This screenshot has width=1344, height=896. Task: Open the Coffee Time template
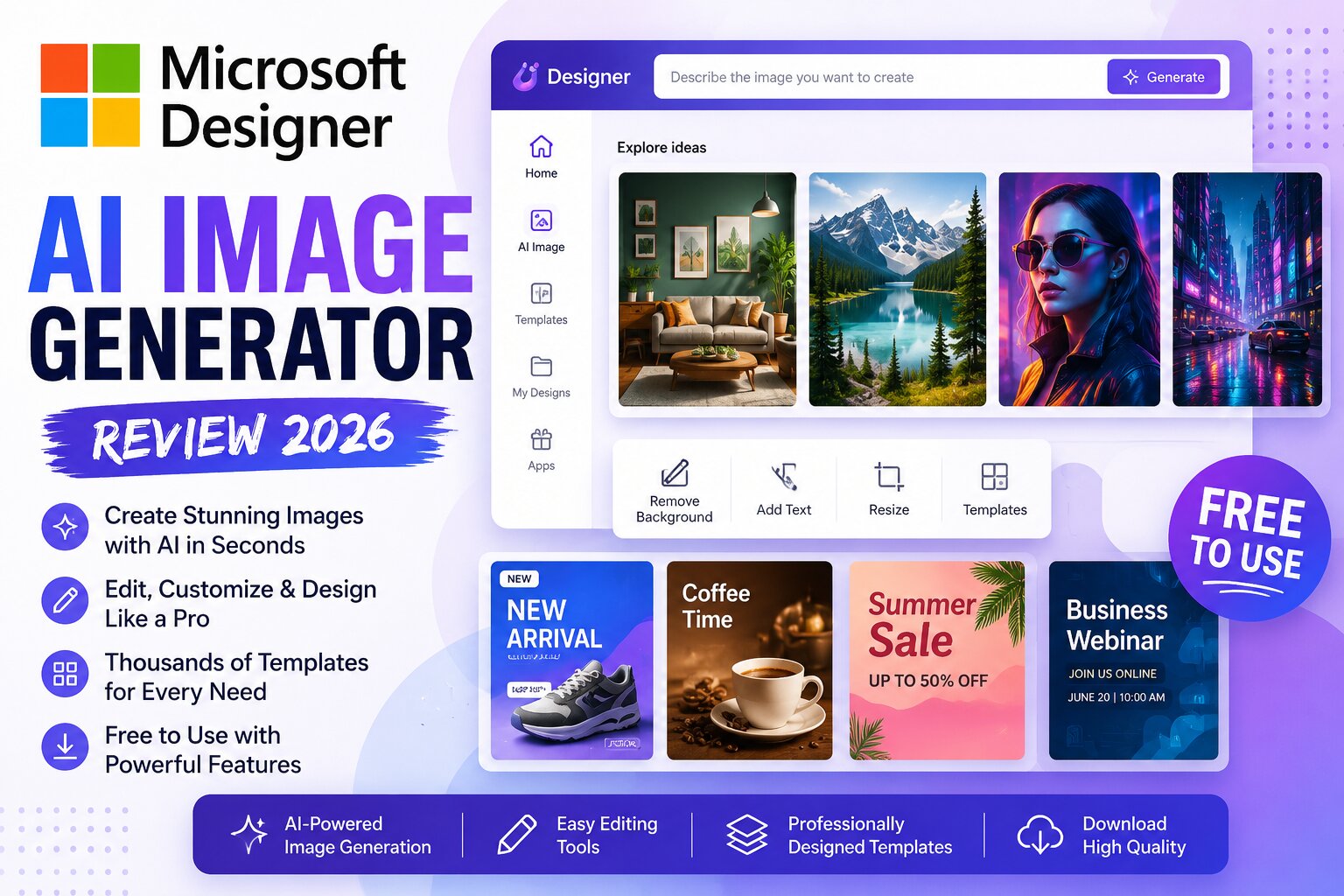click(x=749, y=661)
